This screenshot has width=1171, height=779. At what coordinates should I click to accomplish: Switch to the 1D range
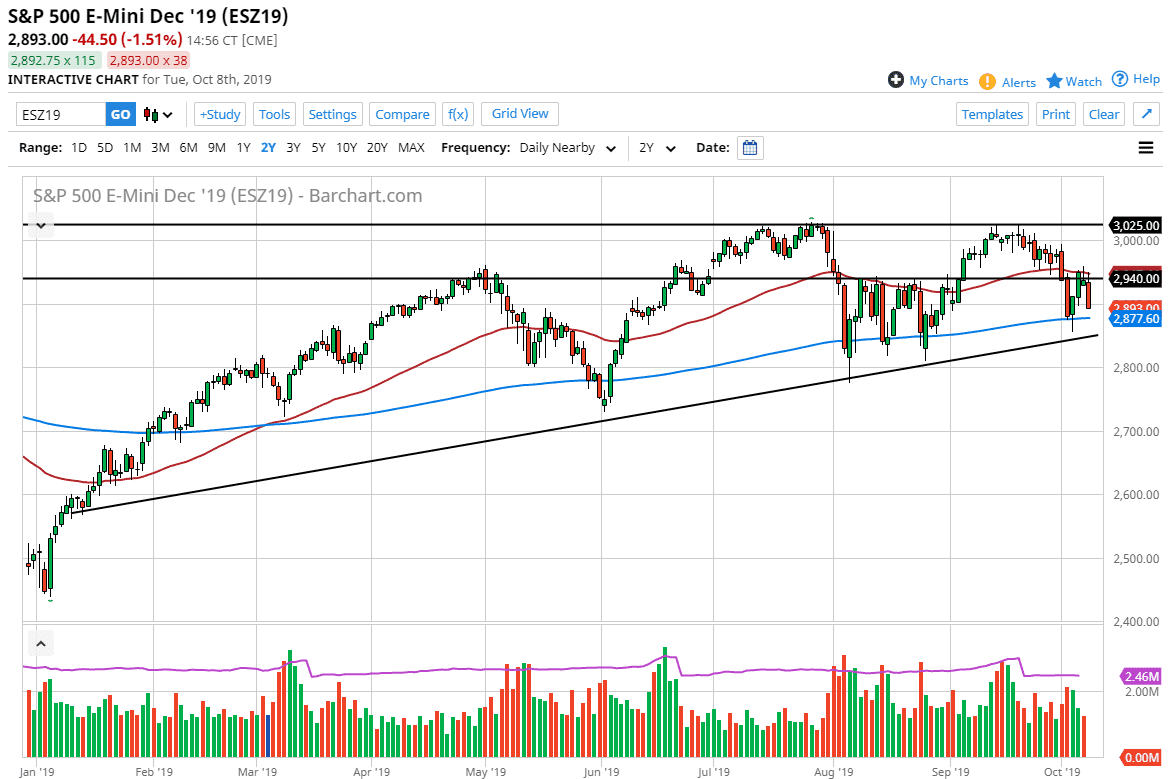(78, 147)
